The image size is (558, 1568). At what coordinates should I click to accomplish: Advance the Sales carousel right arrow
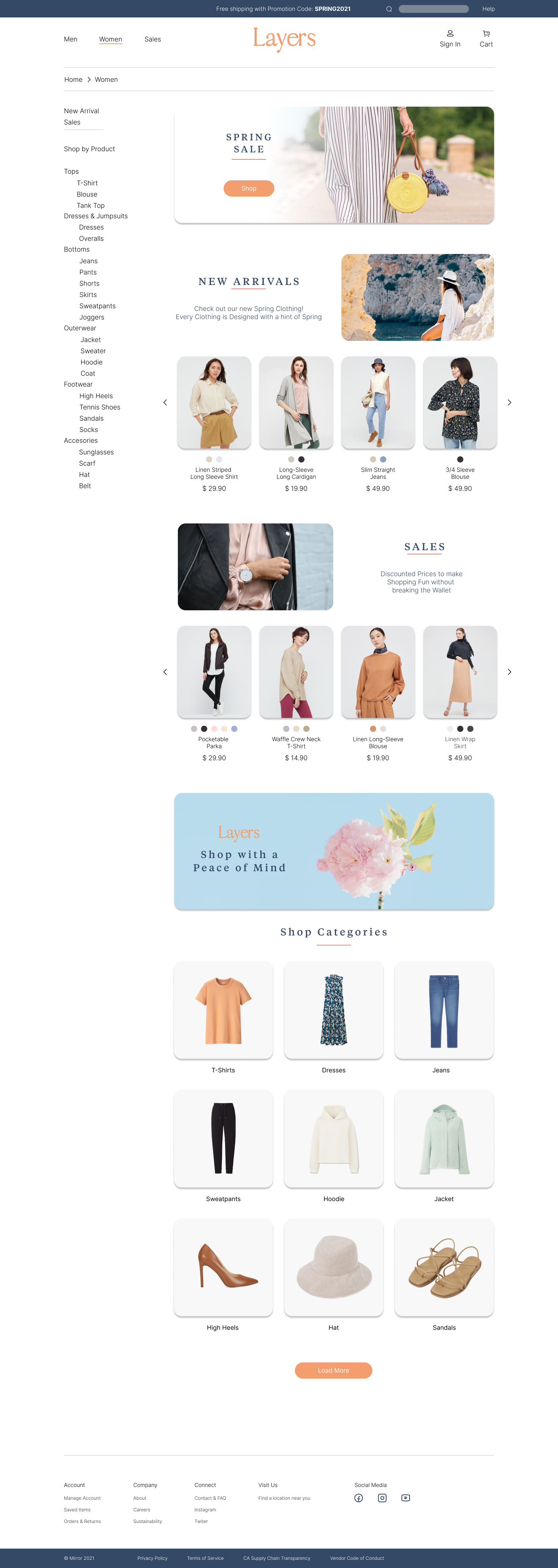(x=509, y=672)
